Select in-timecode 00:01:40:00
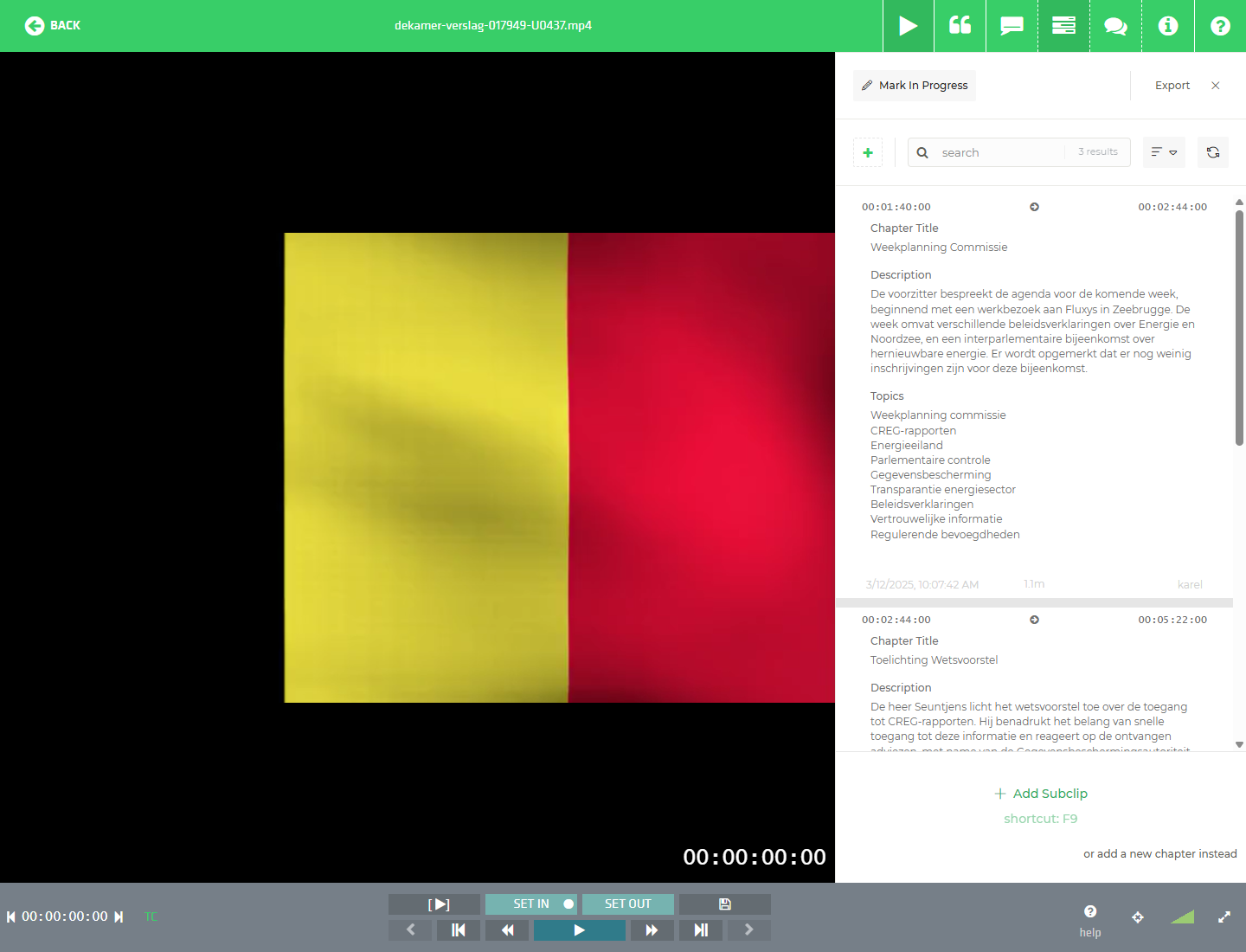 [x=896, y=207]
